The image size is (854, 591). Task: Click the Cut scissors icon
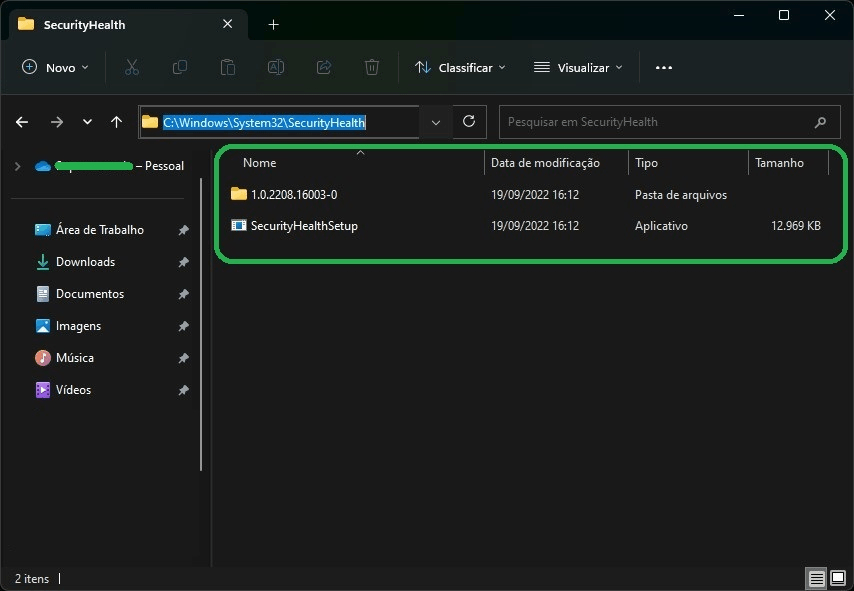point(132,68)
